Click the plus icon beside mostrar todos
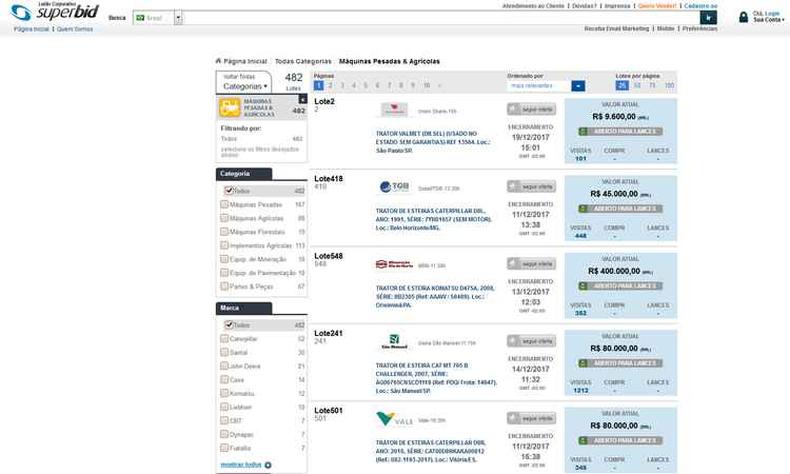 [x=268, y=465]
